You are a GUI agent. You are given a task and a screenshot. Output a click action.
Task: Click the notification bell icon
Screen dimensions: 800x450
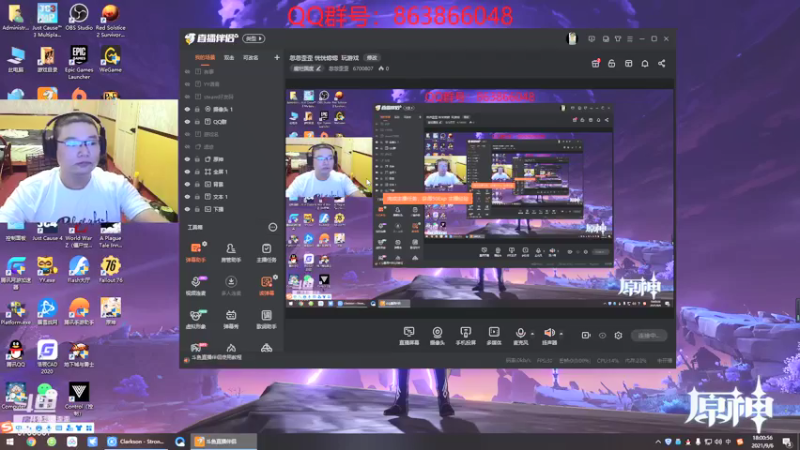[645, 63]
